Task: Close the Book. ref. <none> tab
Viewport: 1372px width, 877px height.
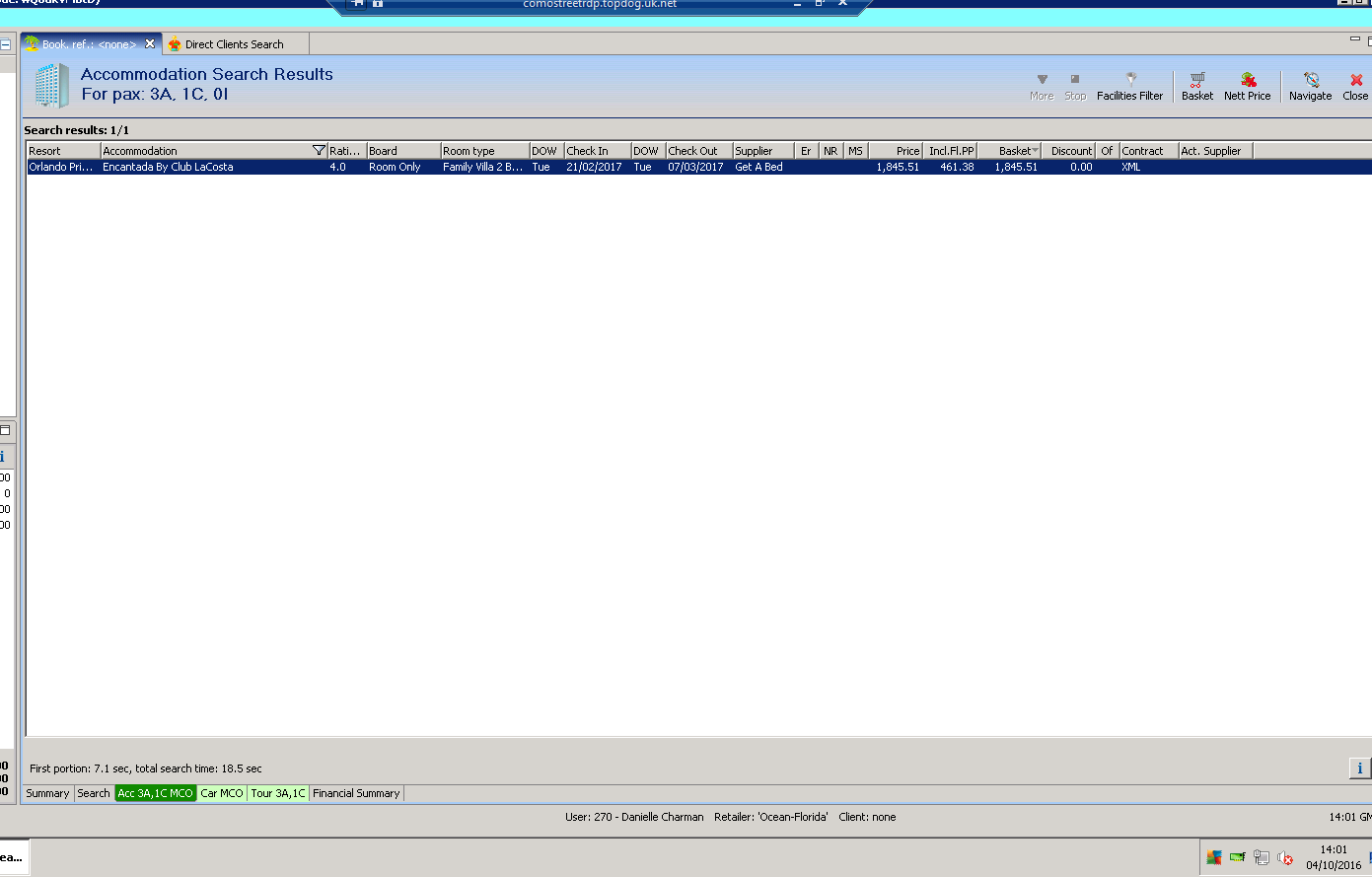Action: pos(150,43)
